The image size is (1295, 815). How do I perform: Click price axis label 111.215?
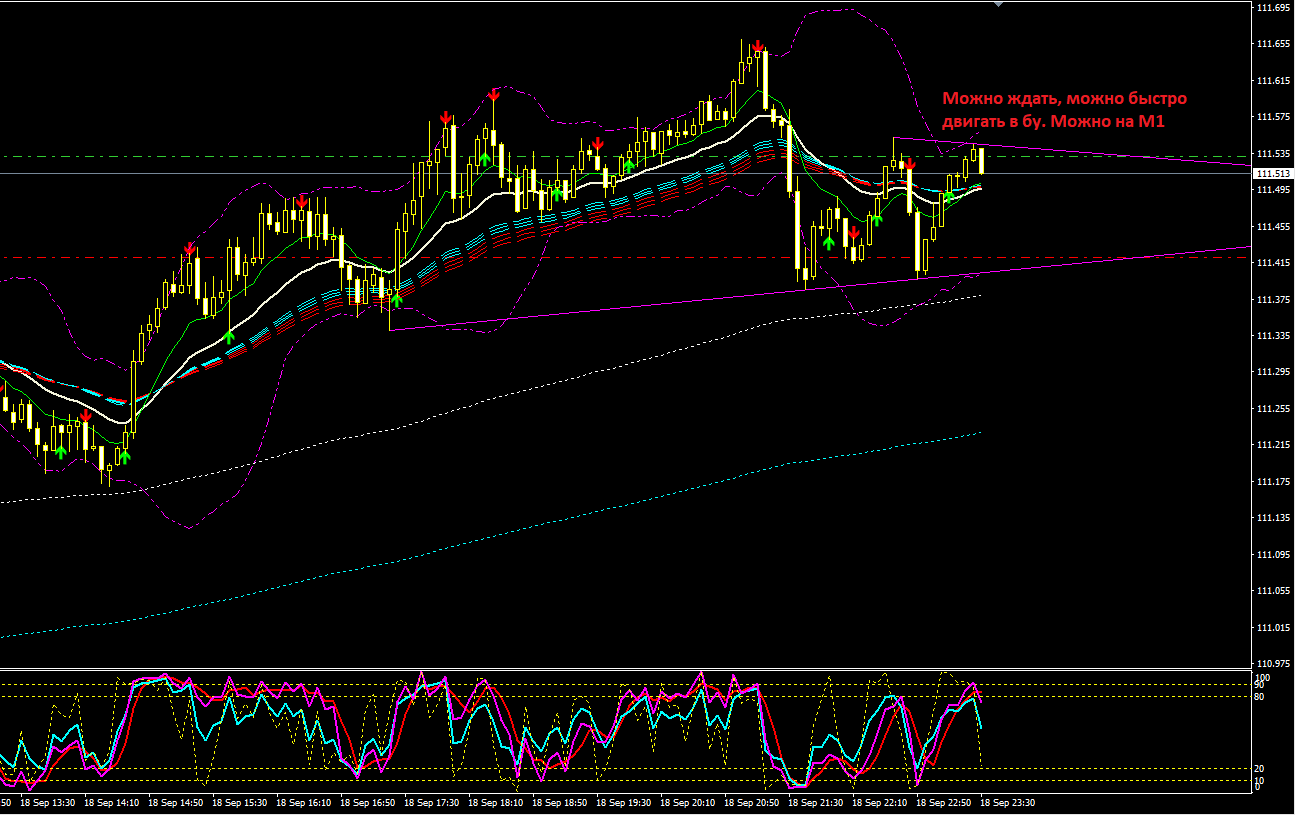[1273, 445]
